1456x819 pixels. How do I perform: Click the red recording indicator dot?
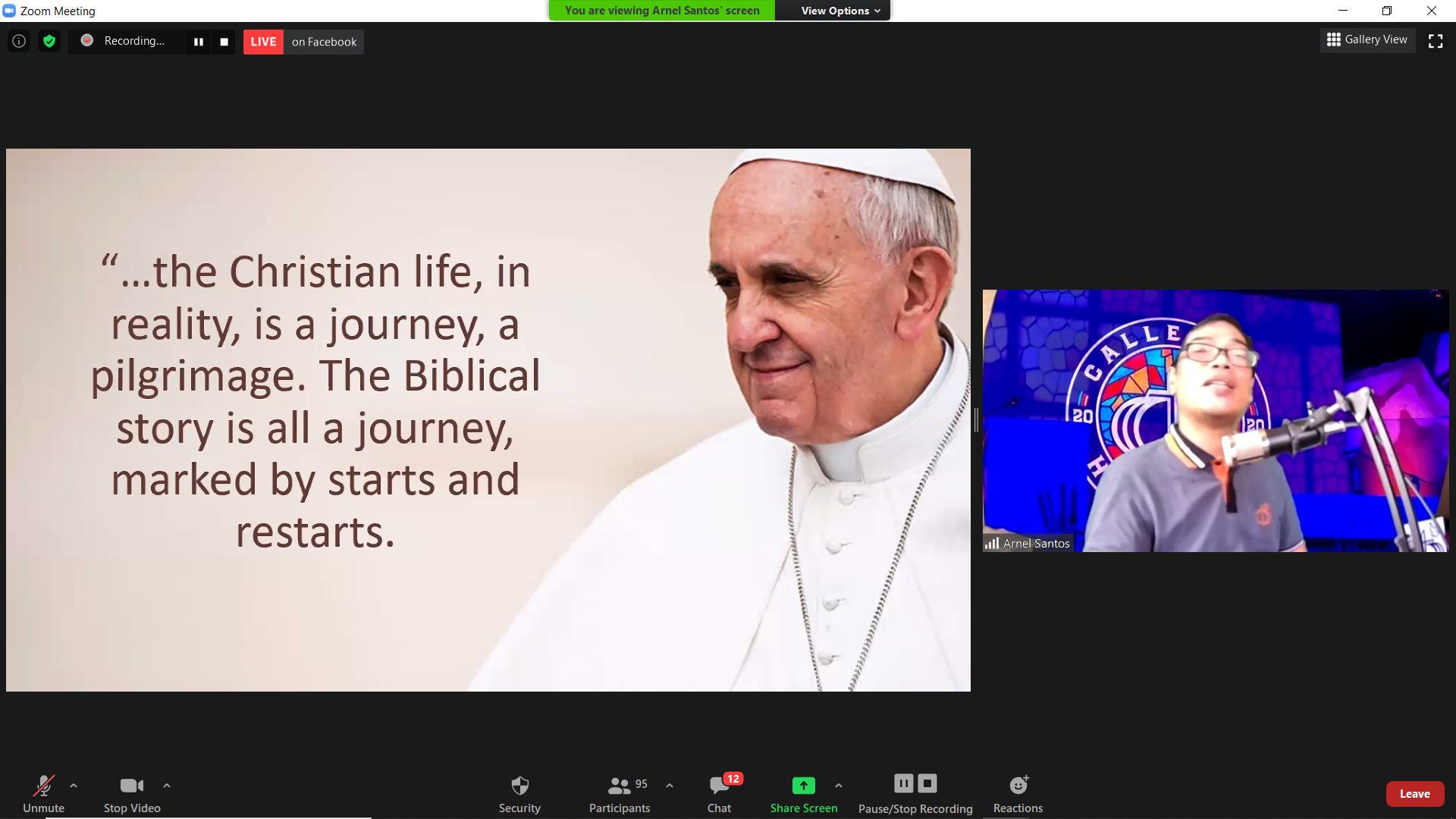pos(87,40)
